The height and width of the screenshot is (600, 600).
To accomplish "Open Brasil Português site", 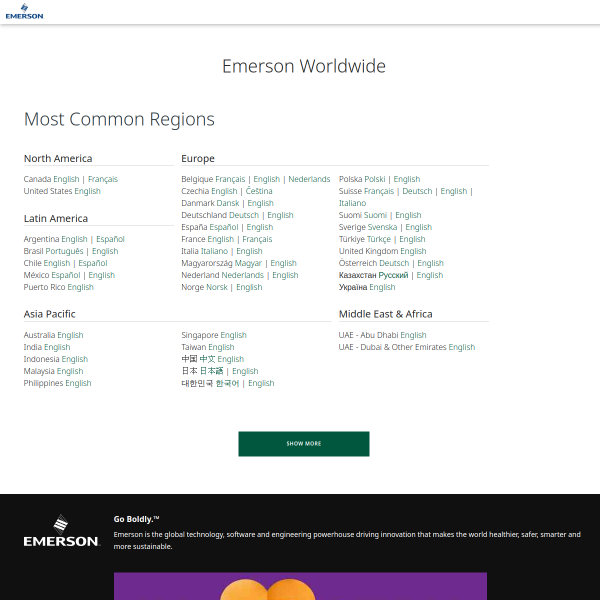I will (x=64, y=251).
